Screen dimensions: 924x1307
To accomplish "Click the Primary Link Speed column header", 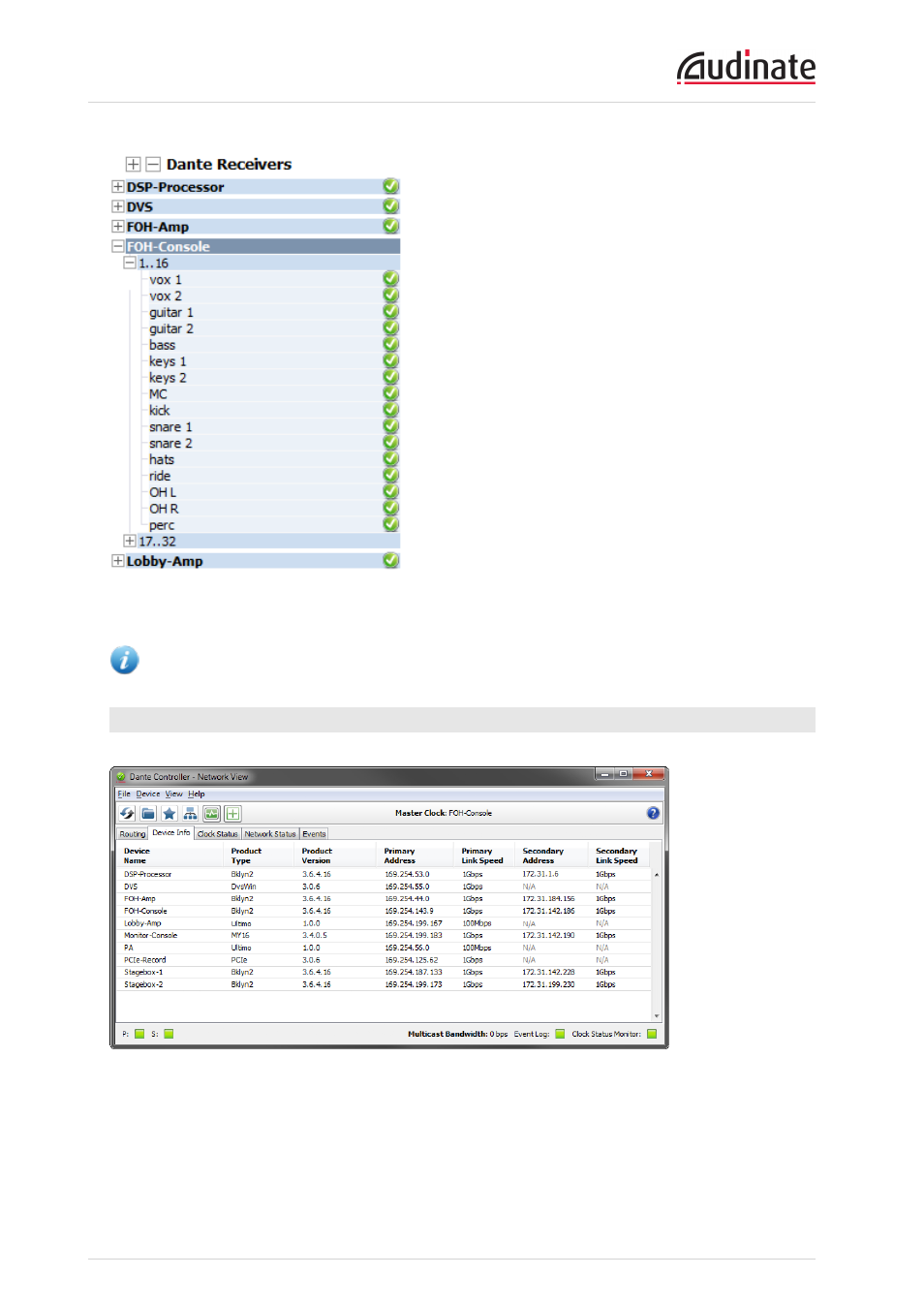I will click(482, 856).
